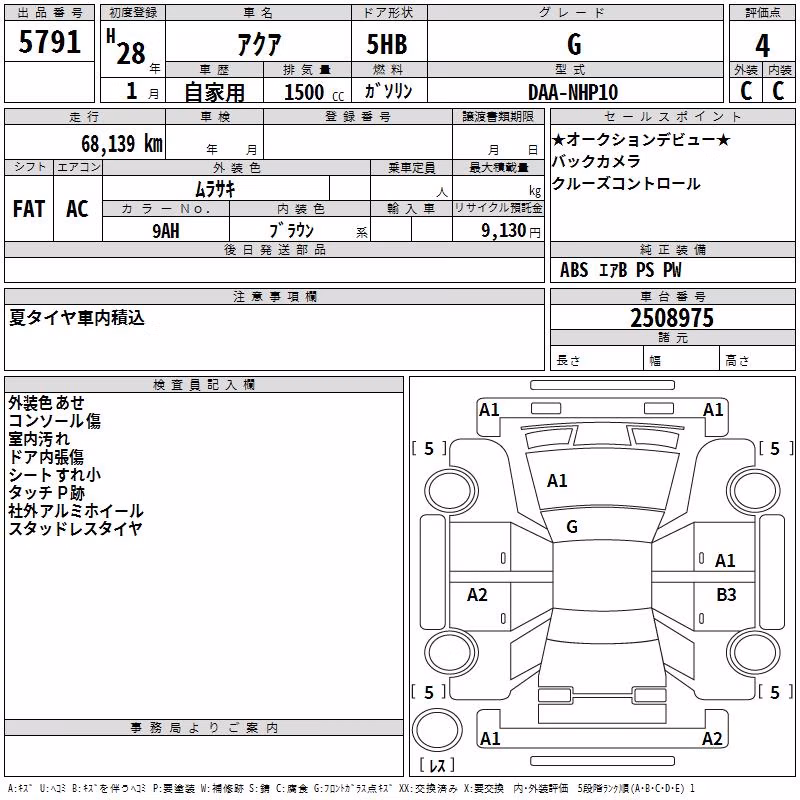Select the front left tire circle
The image size is (800, 800).
coord(451,491)
